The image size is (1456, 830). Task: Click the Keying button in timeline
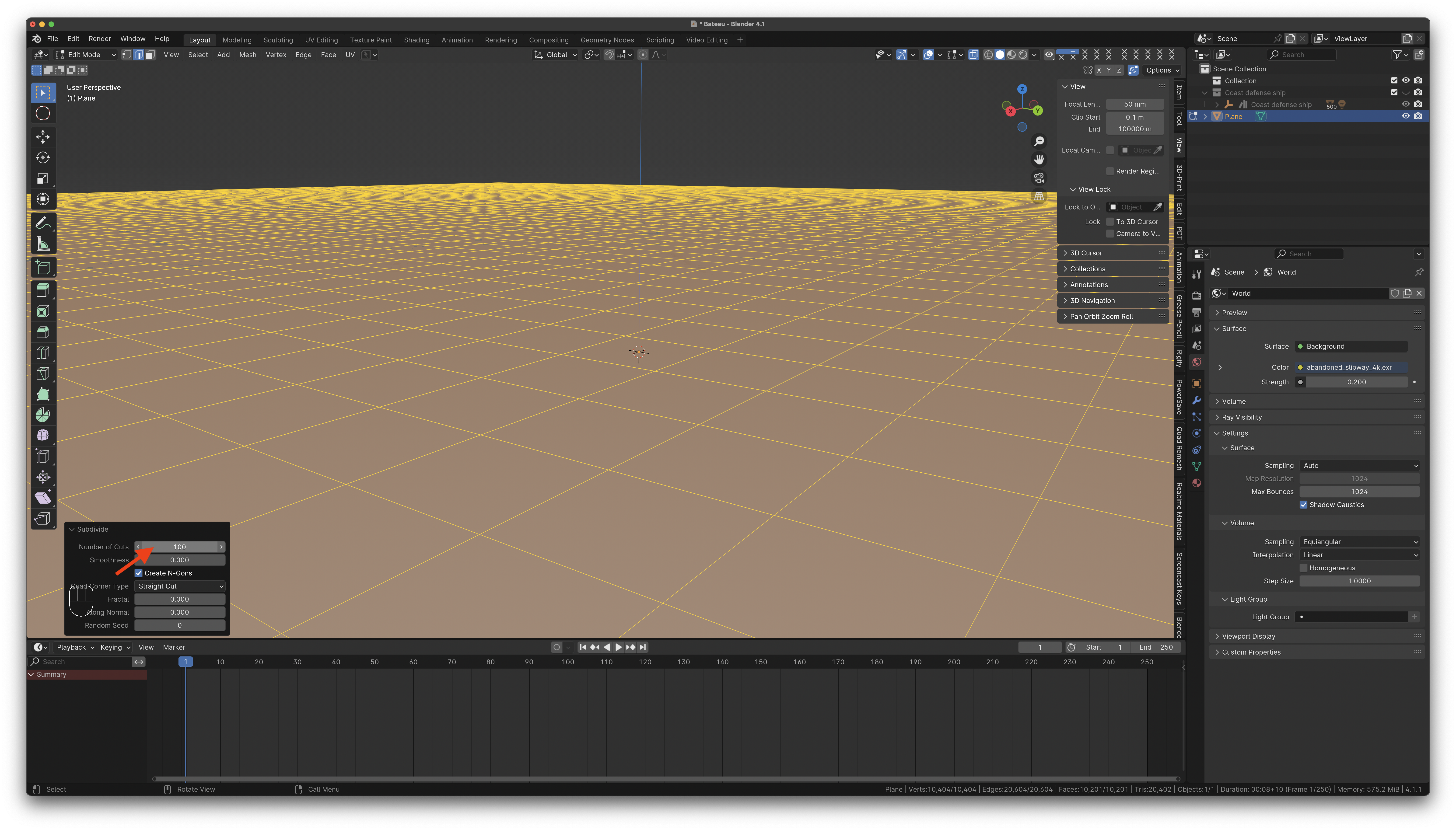[115, 647]
